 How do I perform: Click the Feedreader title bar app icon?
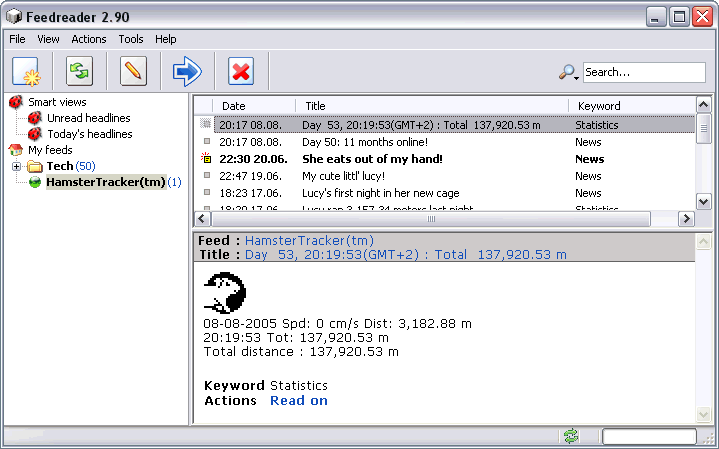(x=14, y=17)
